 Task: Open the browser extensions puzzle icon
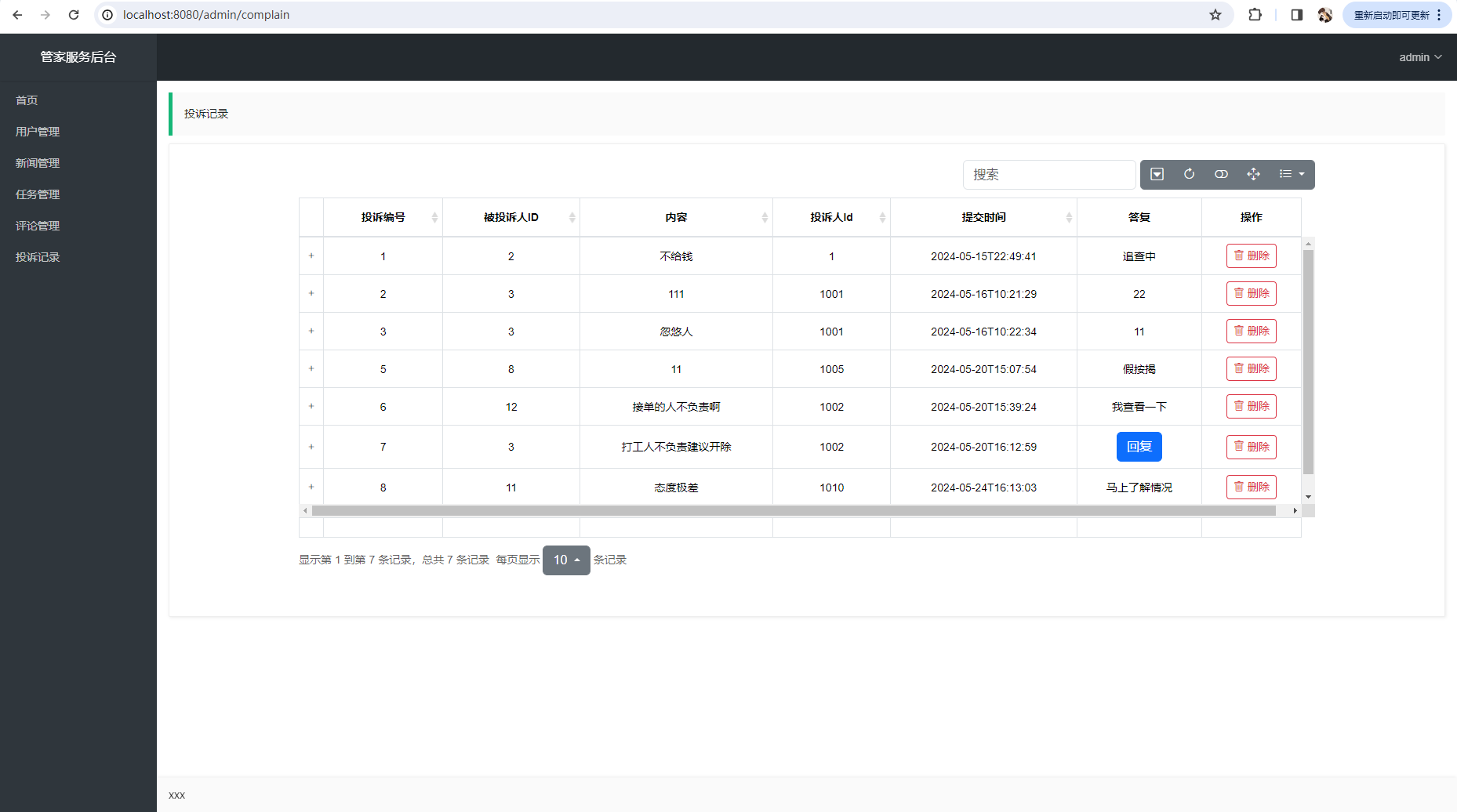tap(1255, 15)
